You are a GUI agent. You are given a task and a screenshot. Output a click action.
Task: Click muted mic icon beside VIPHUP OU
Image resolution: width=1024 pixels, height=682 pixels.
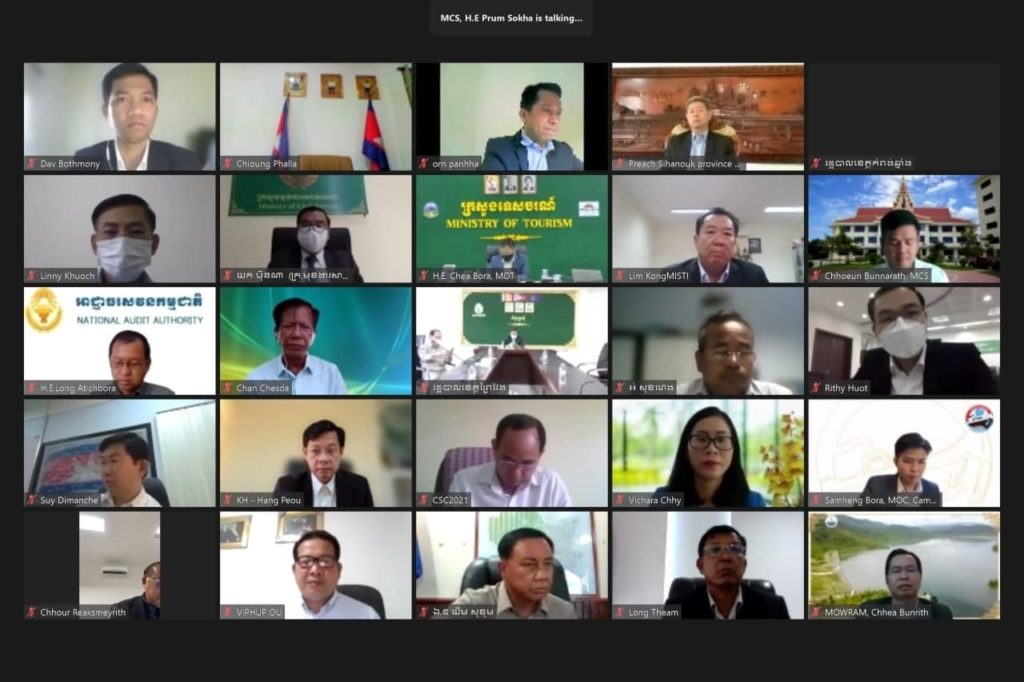click(x=227, y=613)
